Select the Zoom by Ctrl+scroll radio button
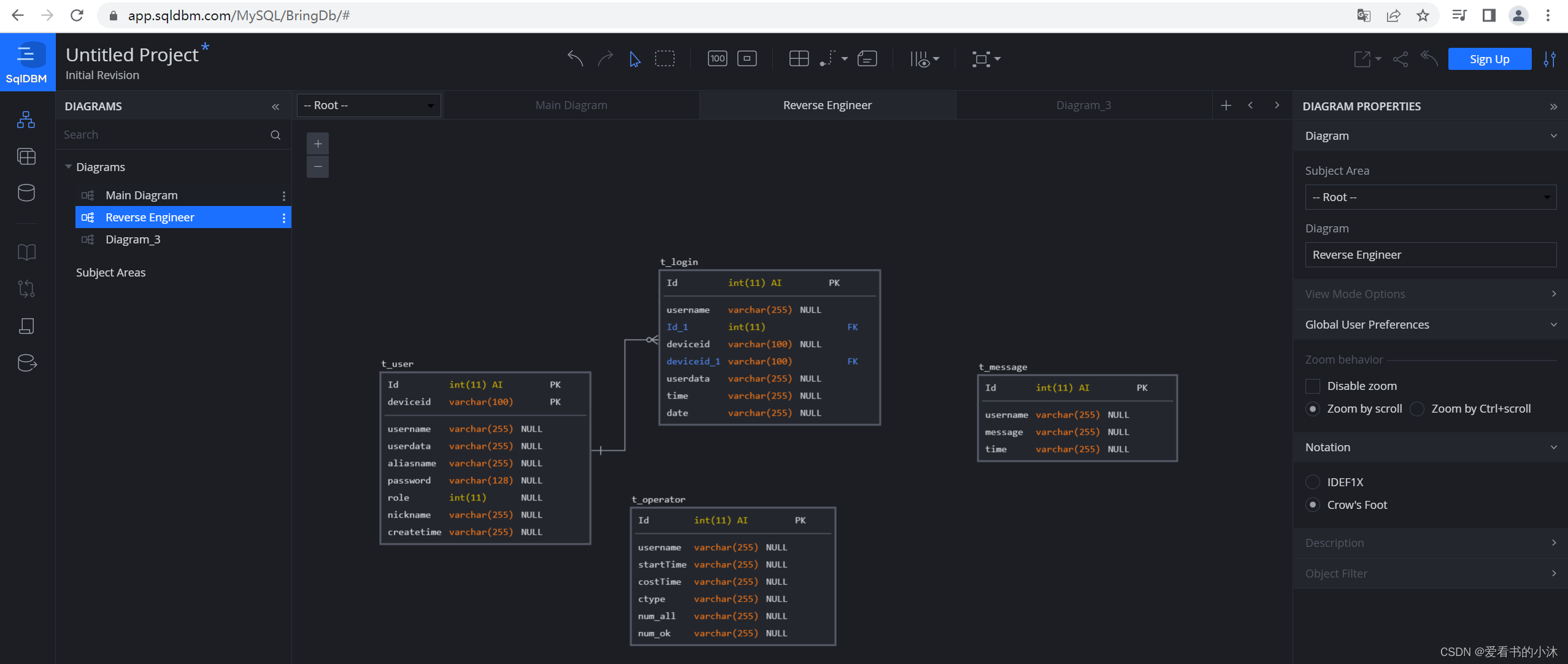The width and height of the screenshot is (1568, 664). [x=1416, y=409]
